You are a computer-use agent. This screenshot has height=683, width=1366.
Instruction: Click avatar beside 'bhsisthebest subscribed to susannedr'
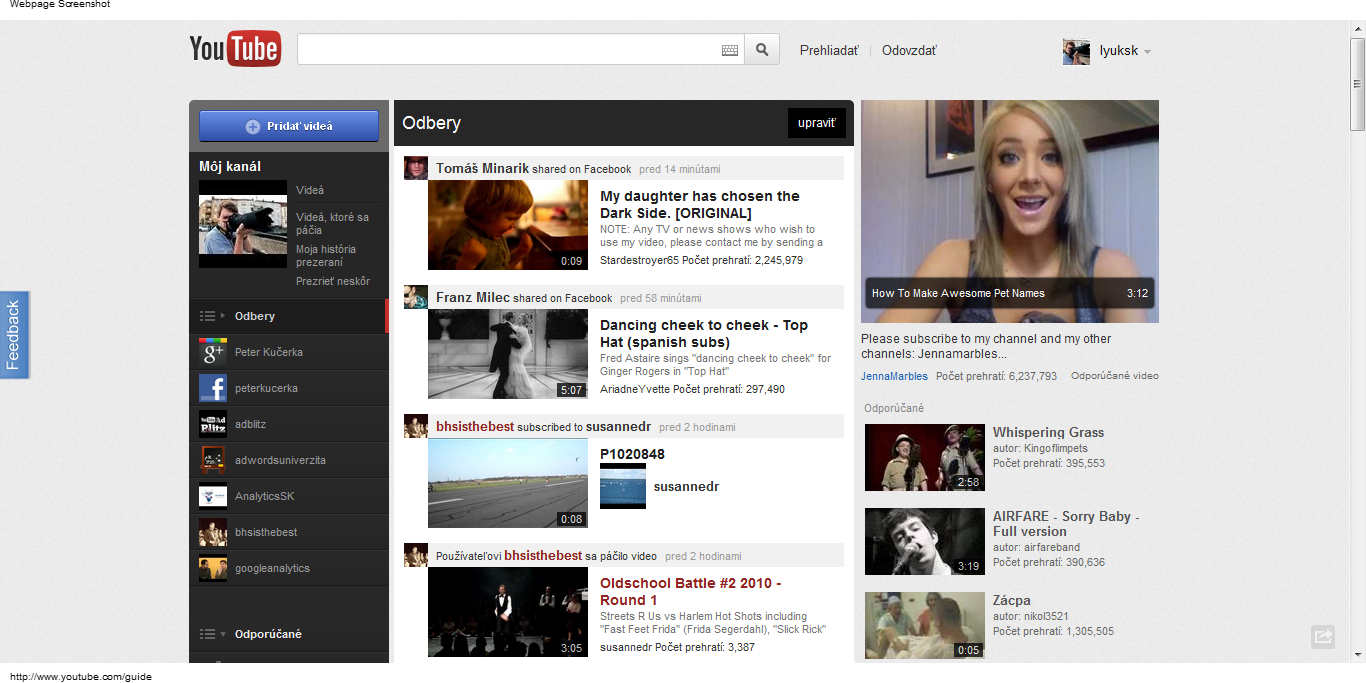point(416,426)
